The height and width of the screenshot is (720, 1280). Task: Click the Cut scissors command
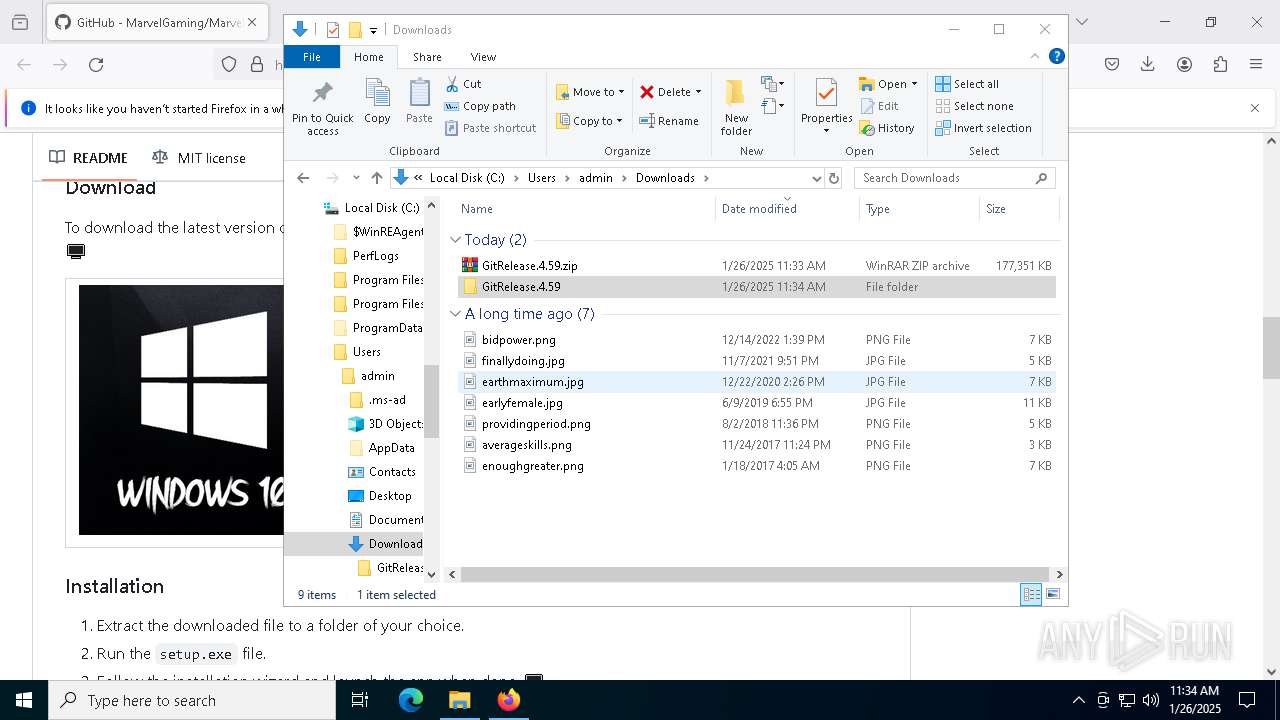463,84
